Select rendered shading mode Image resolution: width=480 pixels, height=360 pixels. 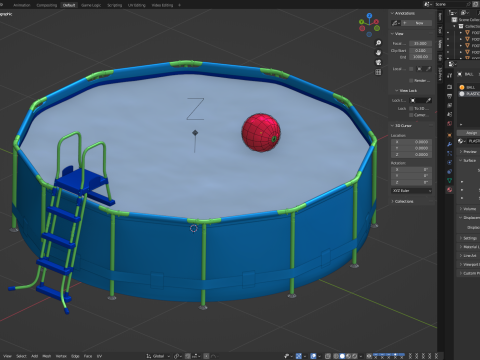point(355,356)
